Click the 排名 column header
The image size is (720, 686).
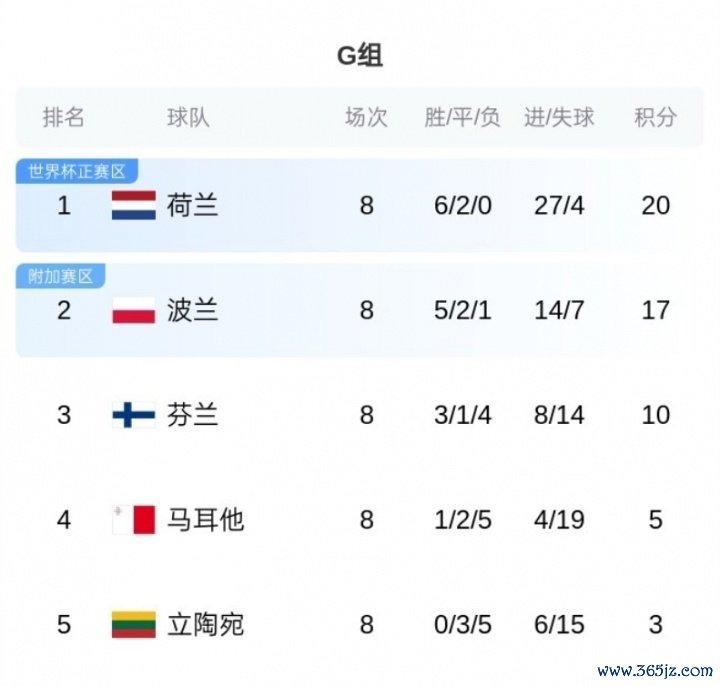coord(64,117)
